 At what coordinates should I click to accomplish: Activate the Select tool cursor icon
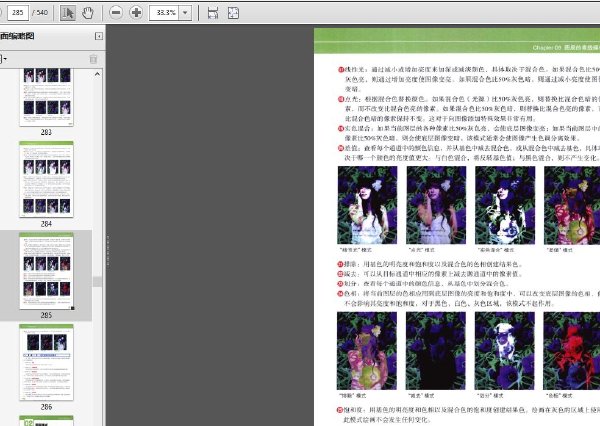[68, 13]
